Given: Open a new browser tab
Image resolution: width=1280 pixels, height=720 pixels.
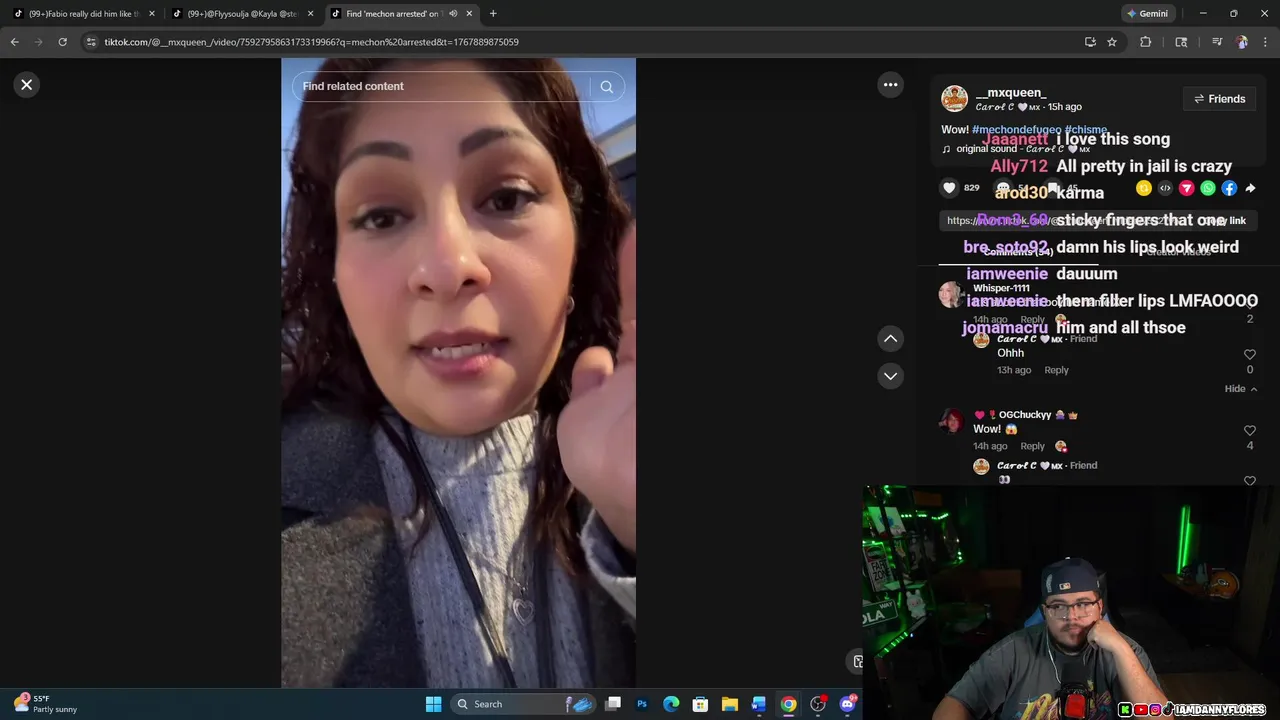Looking at the screenshot, I should click(493, 14).
